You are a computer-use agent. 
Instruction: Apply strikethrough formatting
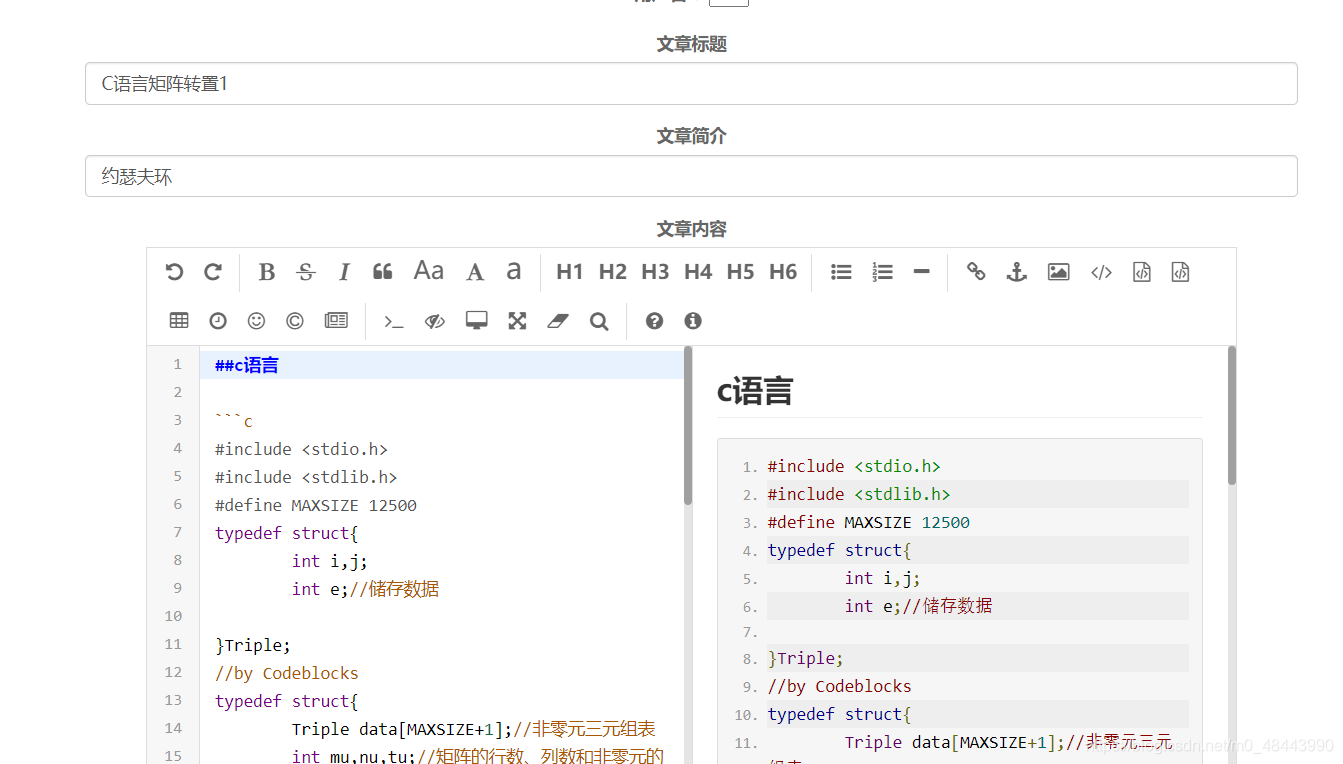pos(306,272)
